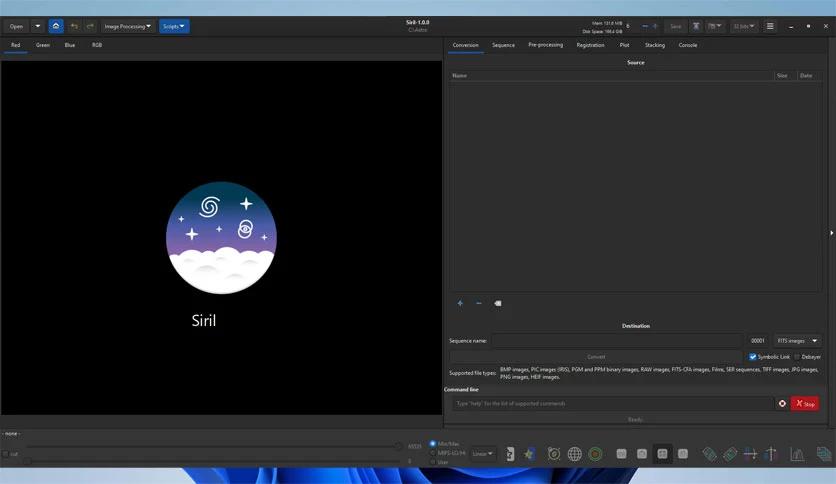The image size is (836, 484).
Task: Click the Convert button
Action: pos(596,357)
